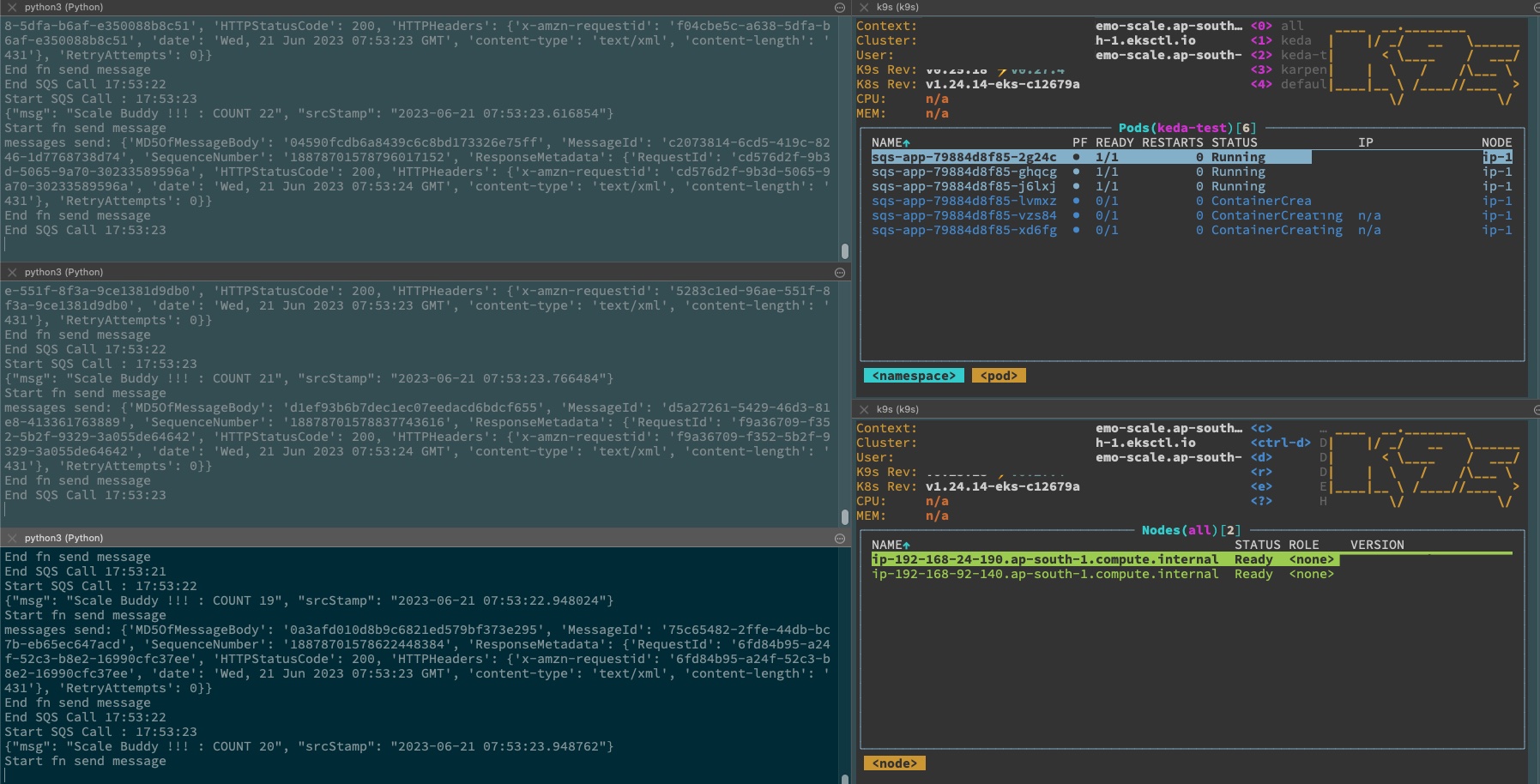
Task: Open the top python3 pane's circle menu icon
Action: [x=840, y=7]
